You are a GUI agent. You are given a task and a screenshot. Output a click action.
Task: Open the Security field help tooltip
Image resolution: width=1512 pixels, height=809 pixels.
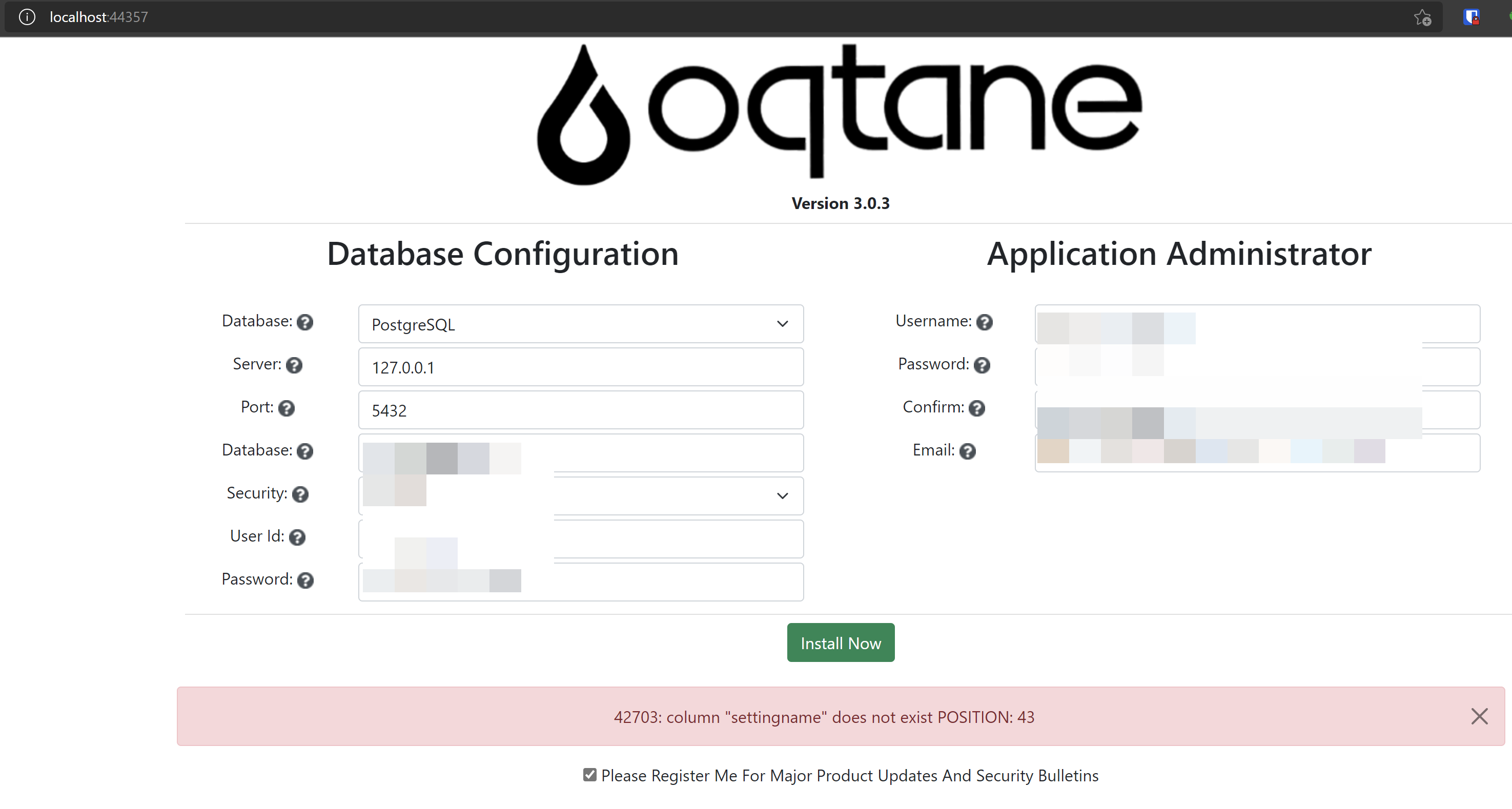[301, 494]
